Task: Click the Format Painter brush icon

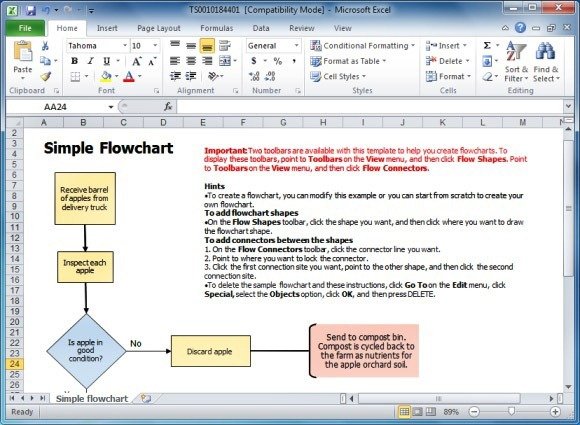Action: coord(45,77)
